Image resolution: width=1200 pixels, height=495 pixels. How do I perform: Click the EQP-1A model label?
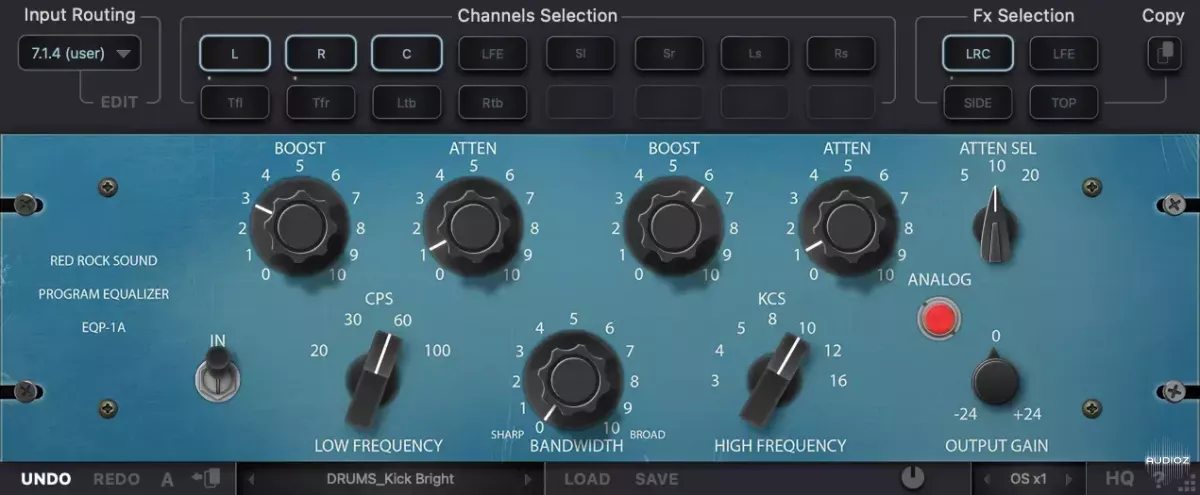[105, 327]
